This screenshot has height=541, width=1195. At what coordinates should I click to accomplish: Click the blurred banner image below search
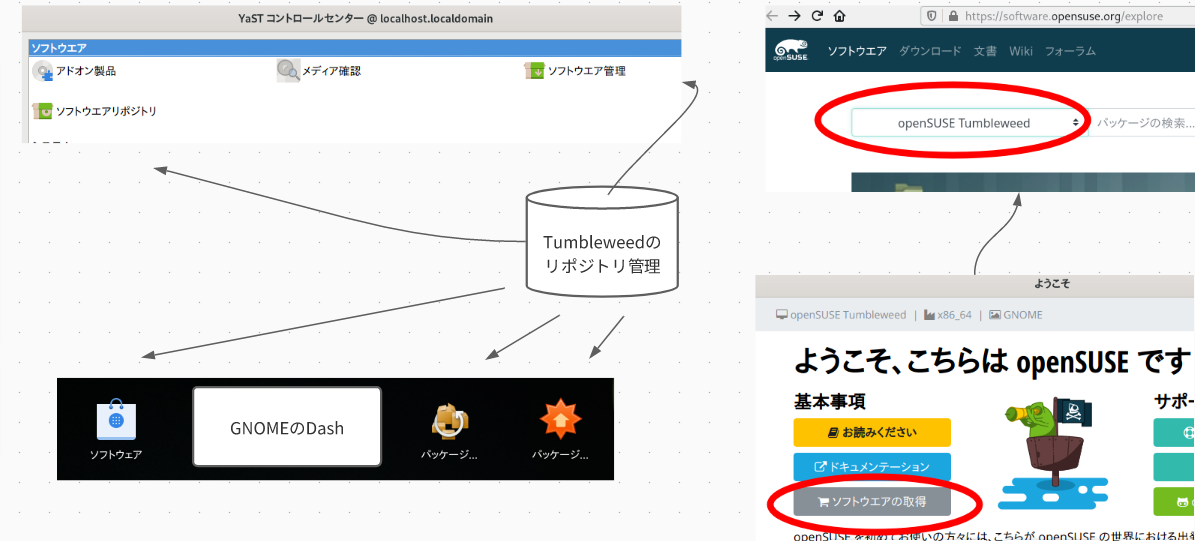tap(1023, 182)
